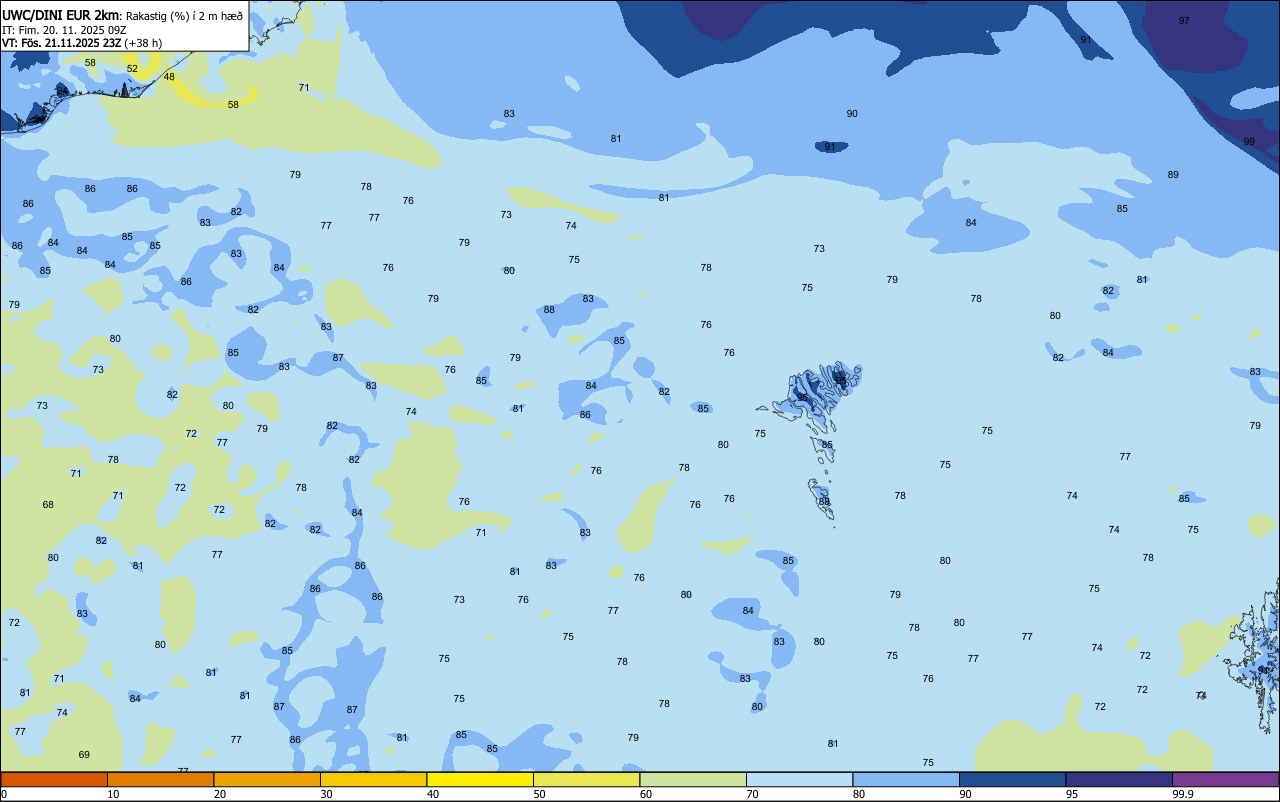Click the 69 humidity value on the map
The width and height of the screenshot is (1280, 802).
84,755
